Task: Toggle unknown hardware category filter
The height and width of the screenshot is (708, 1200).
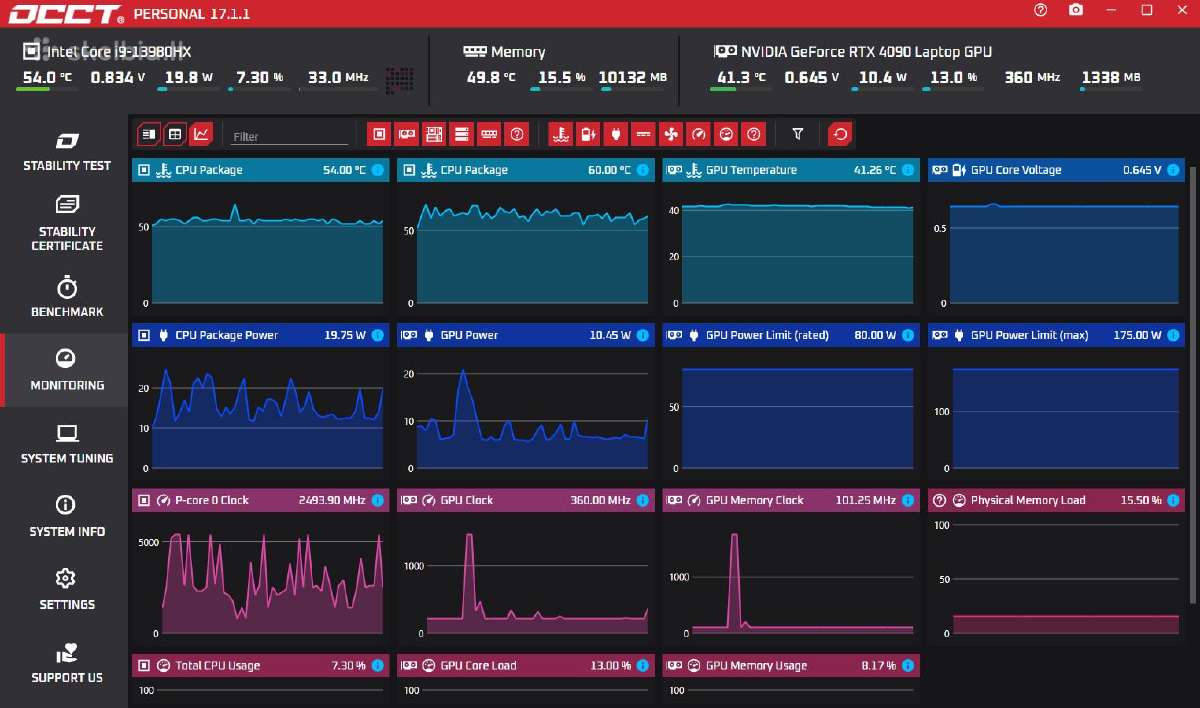Action: click(x=516, y=134)
